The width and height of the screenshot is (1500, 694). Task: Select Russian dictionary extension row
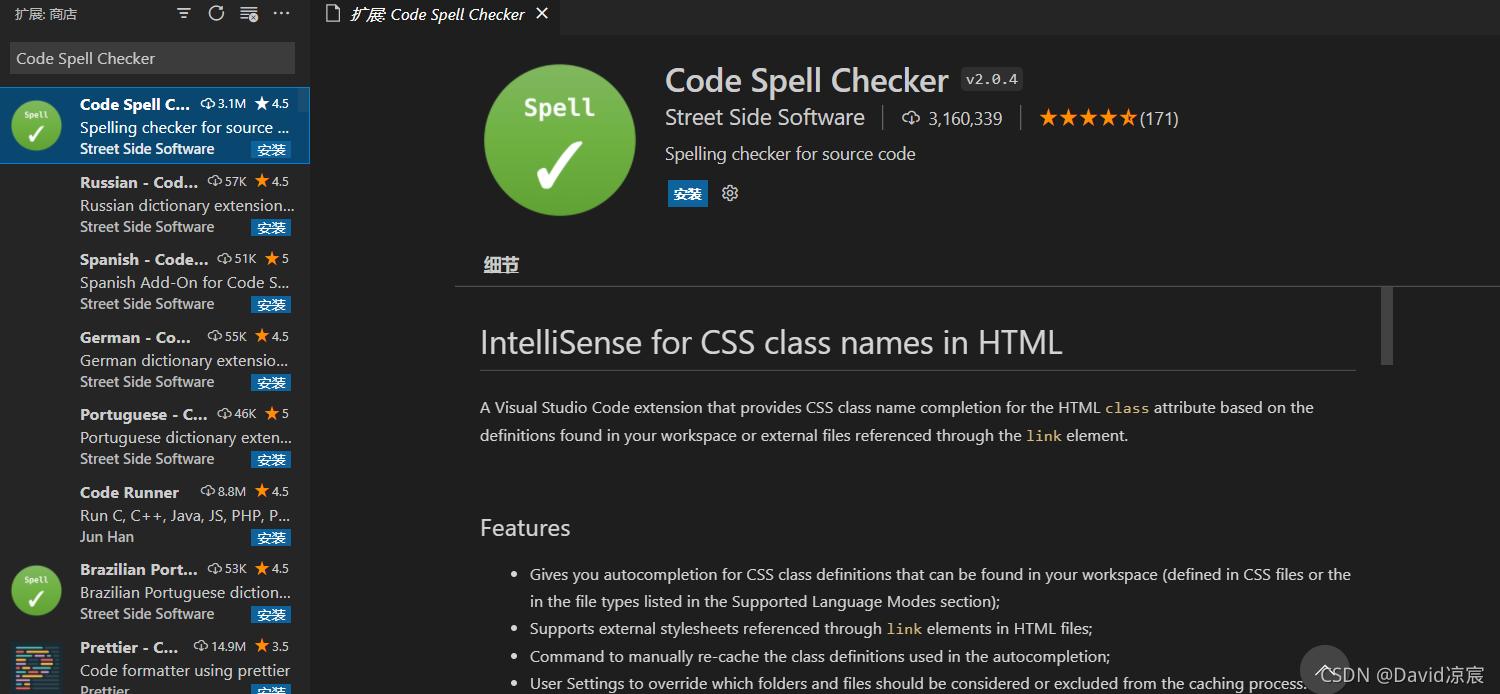(155, 204)
